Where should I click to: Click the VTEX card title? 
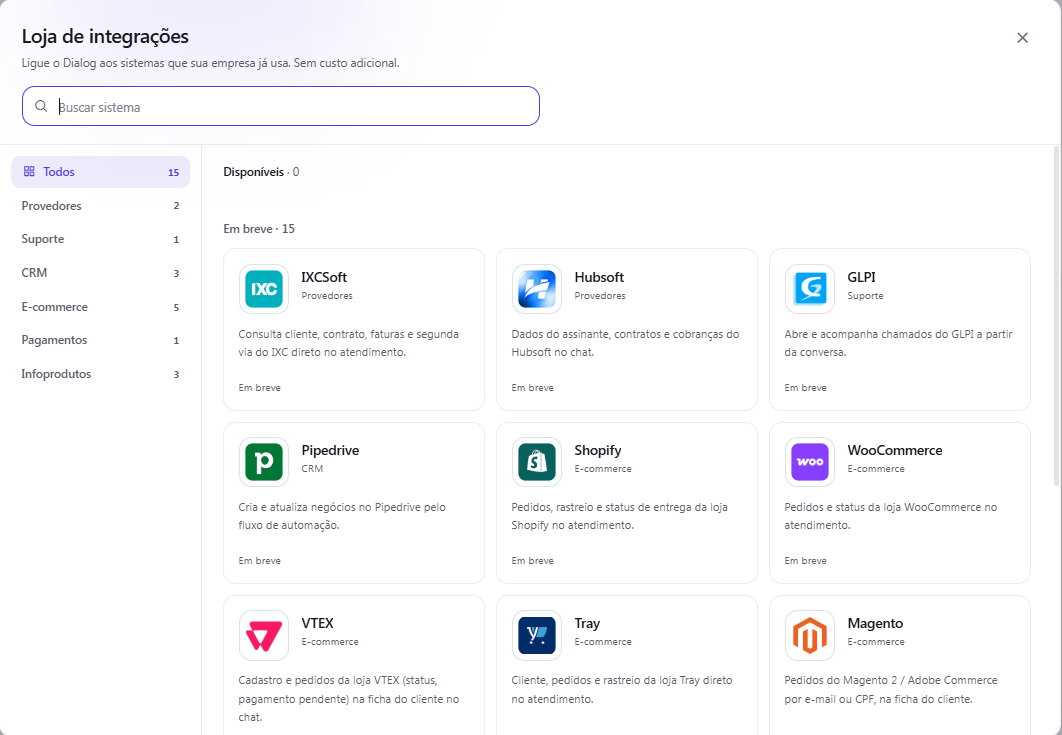tap(318, 623)
